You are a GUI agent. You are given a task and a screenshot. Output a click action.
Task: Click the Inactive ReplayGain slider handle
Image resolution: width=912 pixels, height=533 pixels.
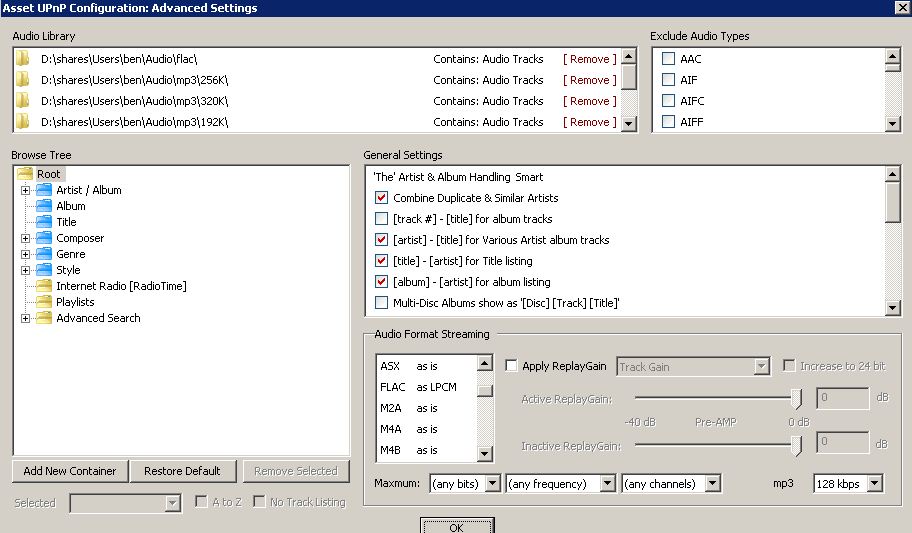pos(797,446)
